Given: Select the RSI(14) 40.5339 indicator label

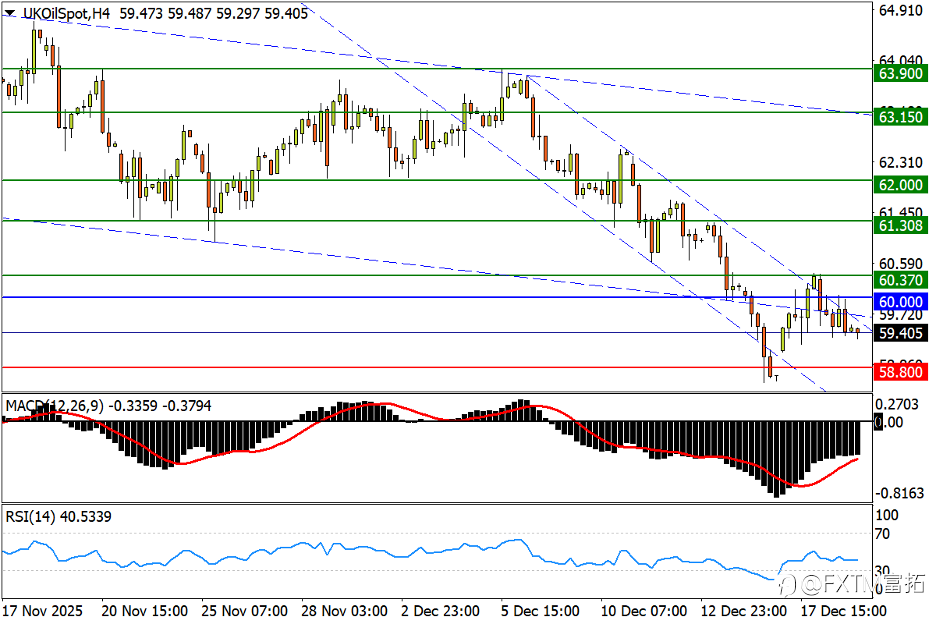Looking at the screenshot, I should tap(58, 517).
